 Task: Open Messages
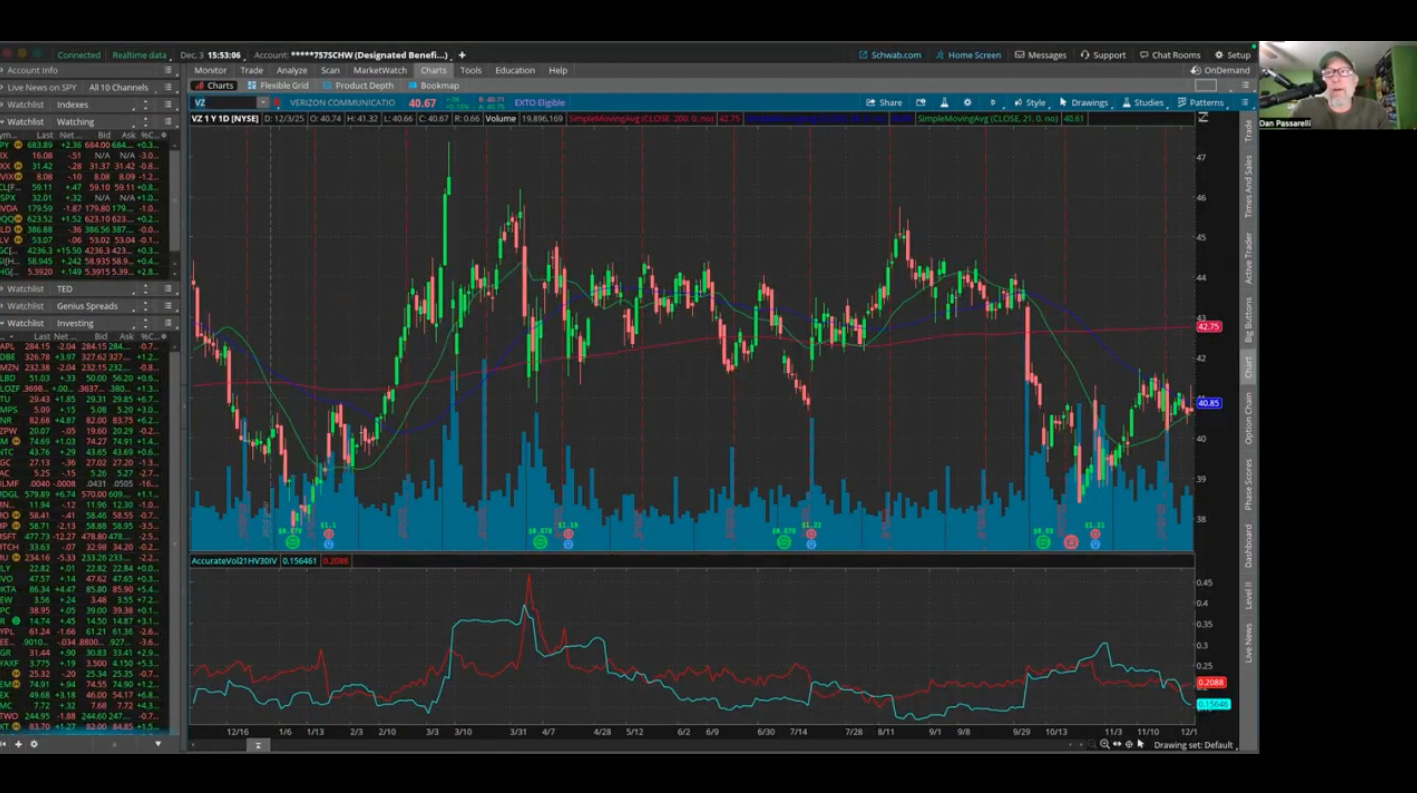pos(1040,55)
